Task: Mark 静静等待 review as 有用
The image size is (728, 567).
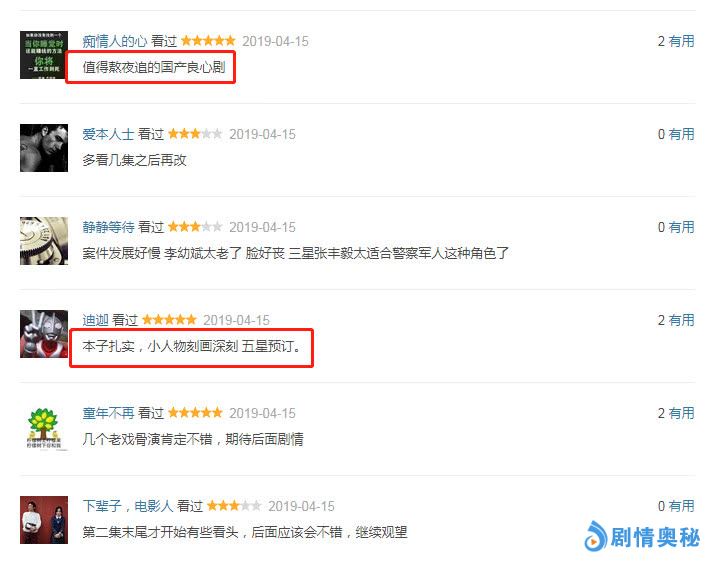Action: pyautogui.click(x=681, y=227)
